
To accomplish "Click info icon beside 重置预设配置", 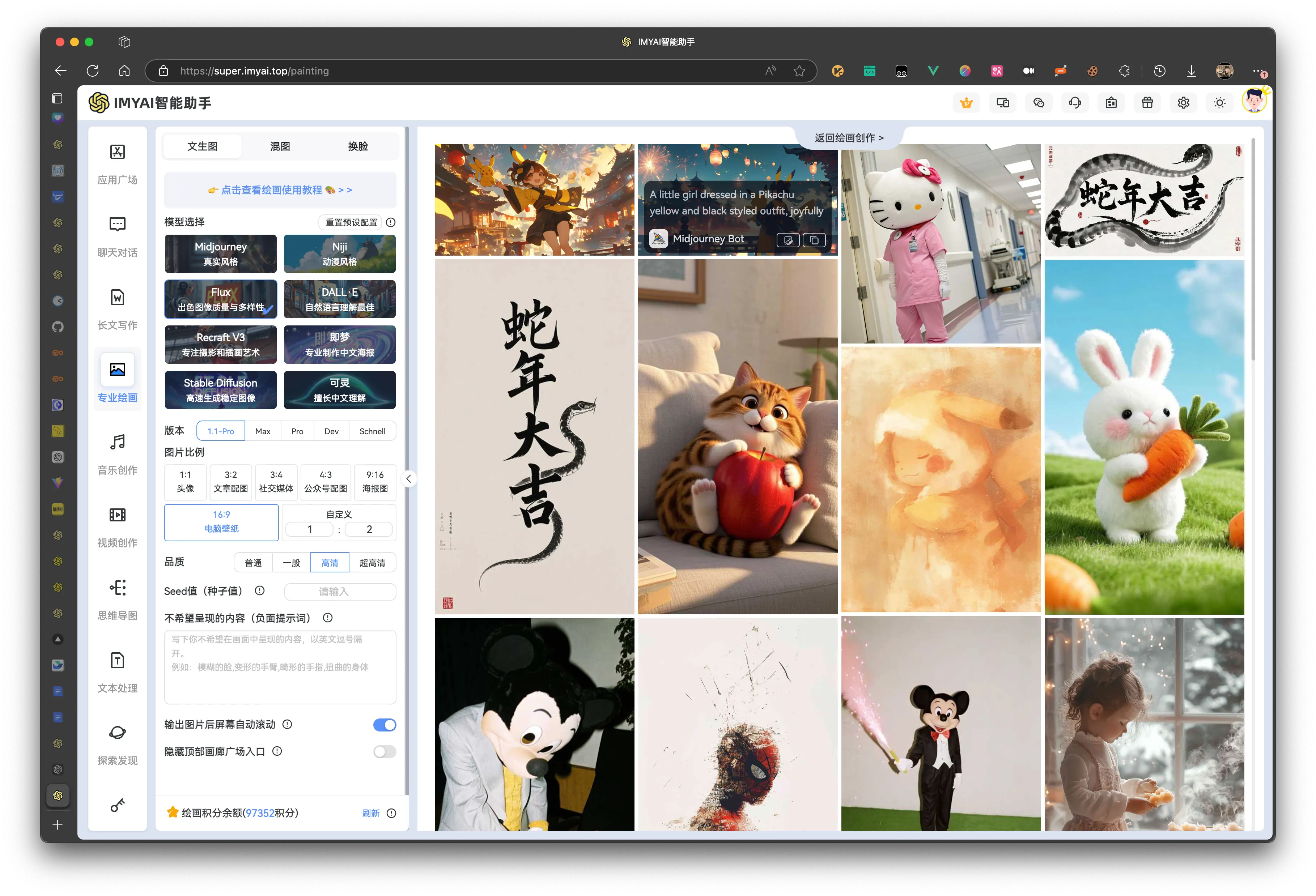I will pos(391,222).
